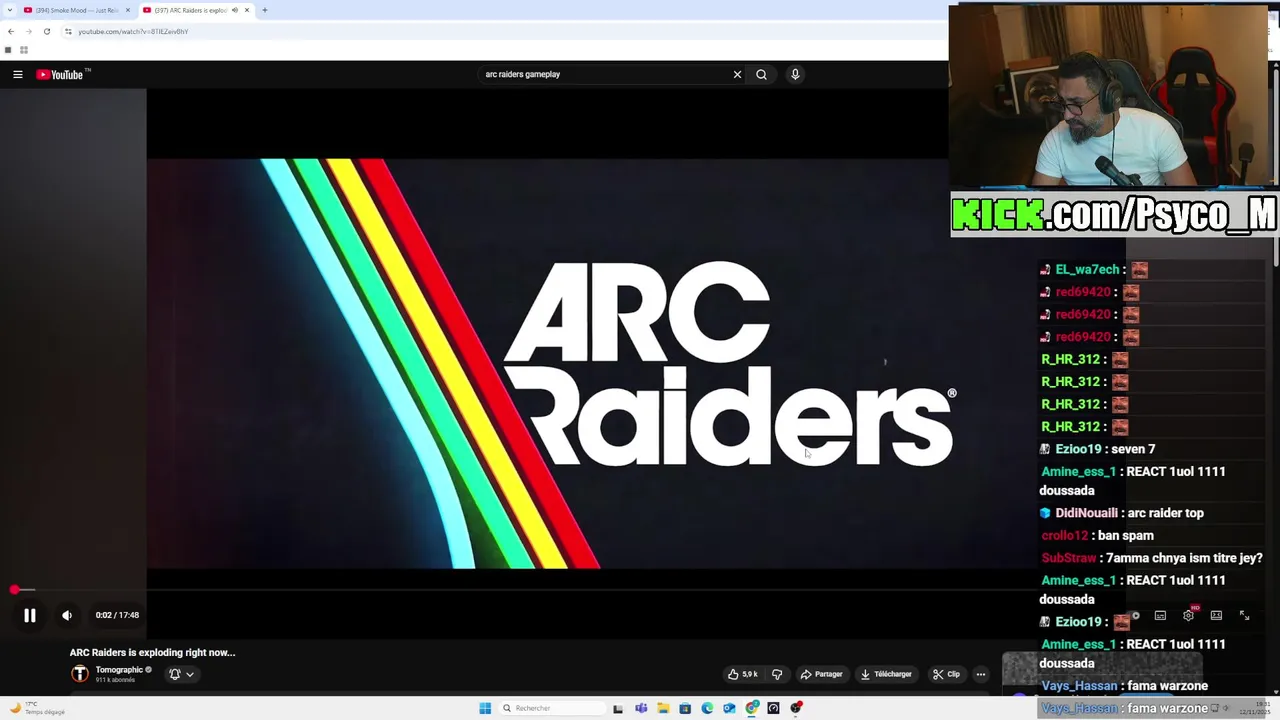Open the bookmarks bar apps grid icon
The width and height of the screenshot is (1280, 720).
pyautogui.click(x=23, y=50)
